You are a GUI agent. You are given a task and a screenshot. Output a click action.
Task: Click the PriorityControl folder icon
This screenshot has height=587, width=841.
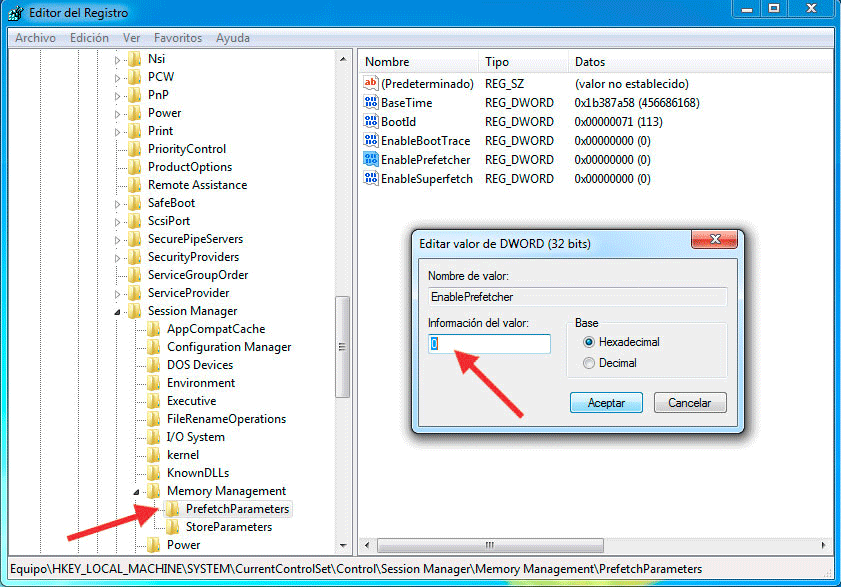pyautogui.click(x=135, y=149)
